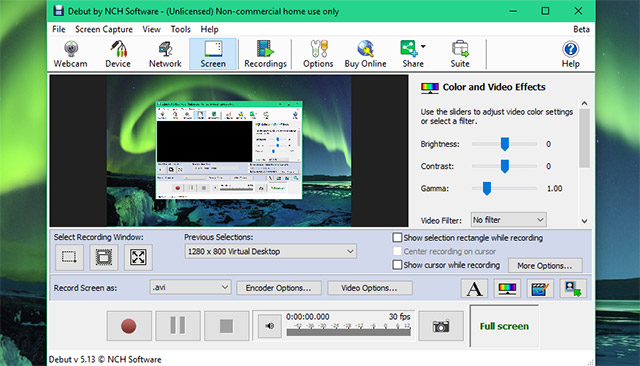This screenshot has width=640, height=366.
Task: Click the effects panel scroll-up arrow
Action: (584, 103)
